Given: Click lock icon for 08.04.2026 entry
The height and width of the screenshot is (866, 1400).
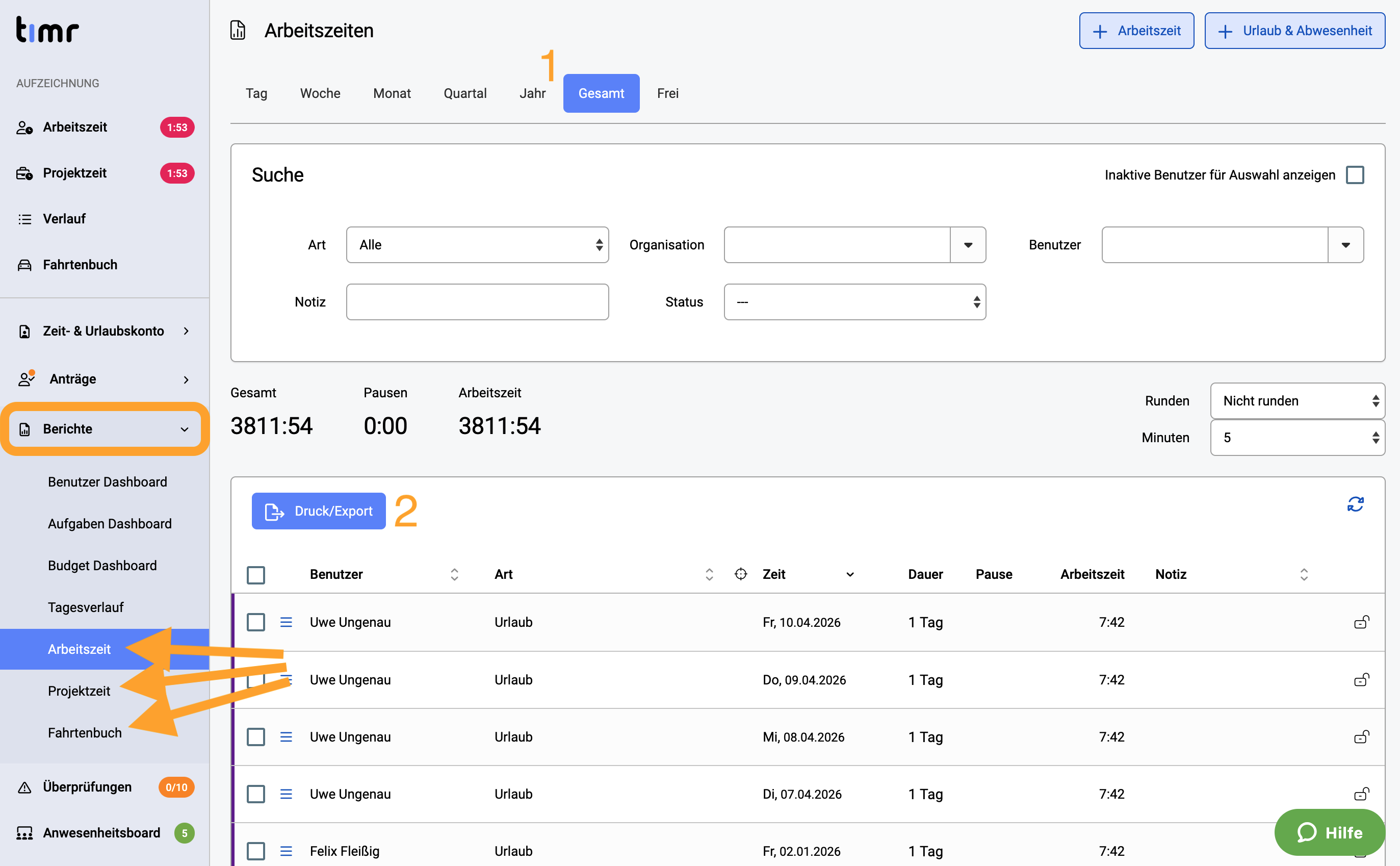Looking at the screenshot, I should (x=1361, y=736).
